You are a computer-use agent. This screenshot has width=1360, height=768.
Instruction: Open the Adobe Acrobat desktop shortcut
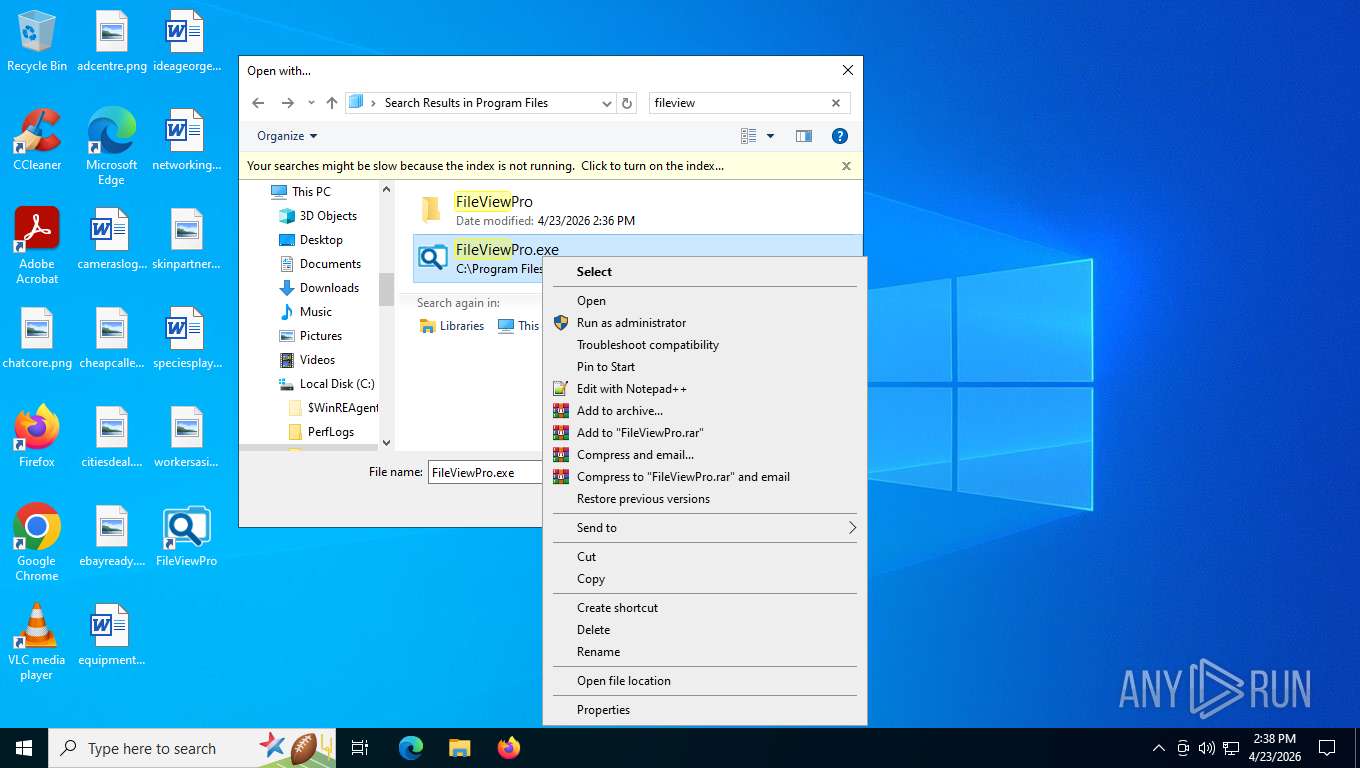pyautogui.click(x=37, y=246)
